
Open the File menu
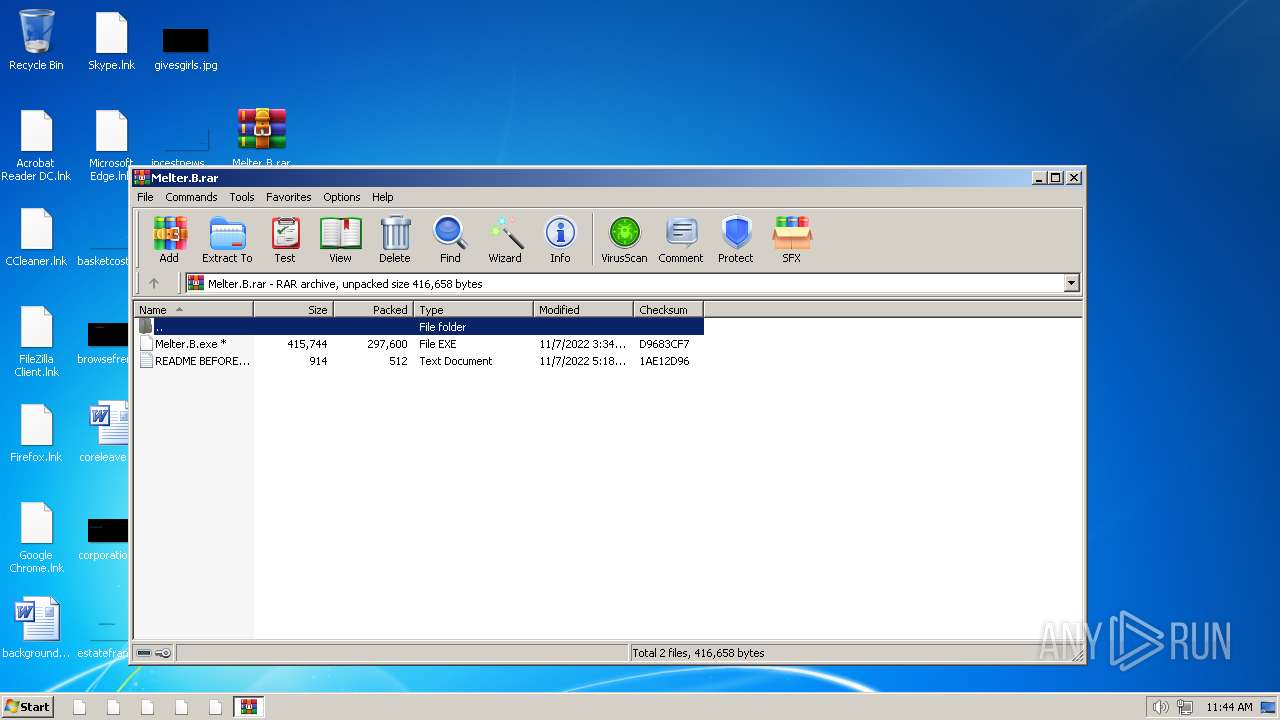pos(145,197)
